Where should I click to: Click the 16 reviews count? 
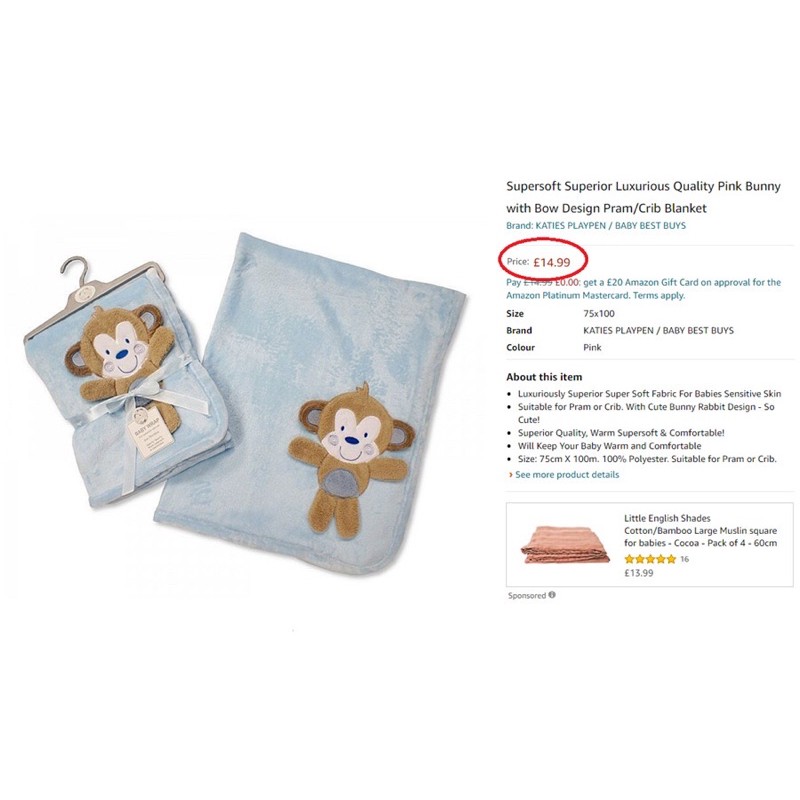tap(684, 559)
